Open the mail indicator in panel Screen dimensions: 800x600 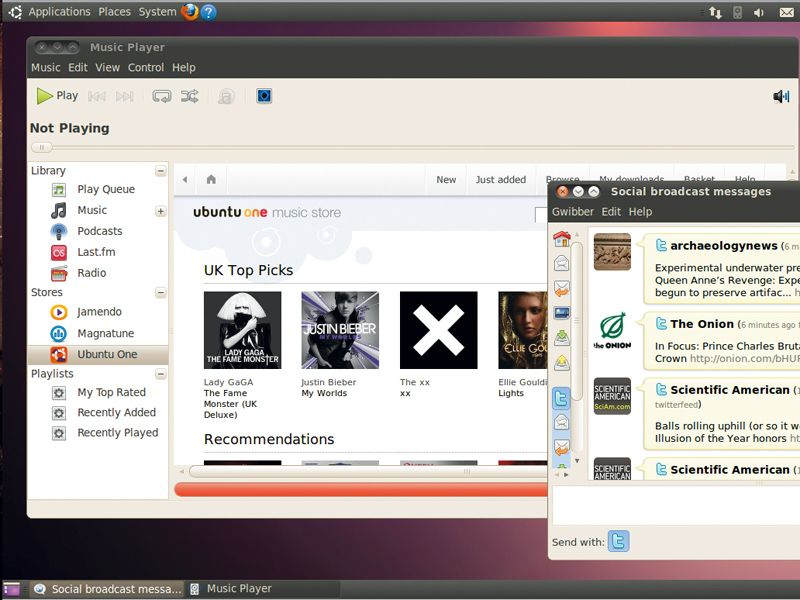pos(786,12)
